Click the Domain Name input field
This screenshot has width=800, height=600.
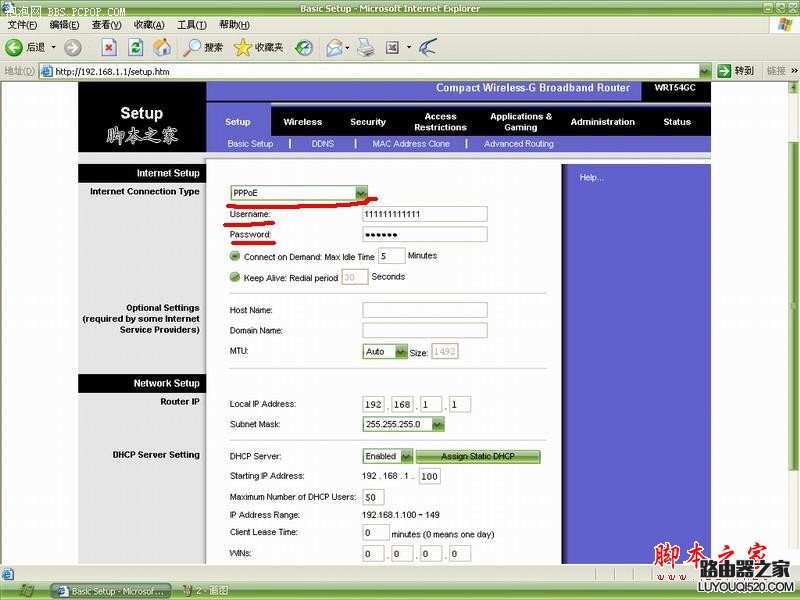pyautogui.click(x=424, y=330)
